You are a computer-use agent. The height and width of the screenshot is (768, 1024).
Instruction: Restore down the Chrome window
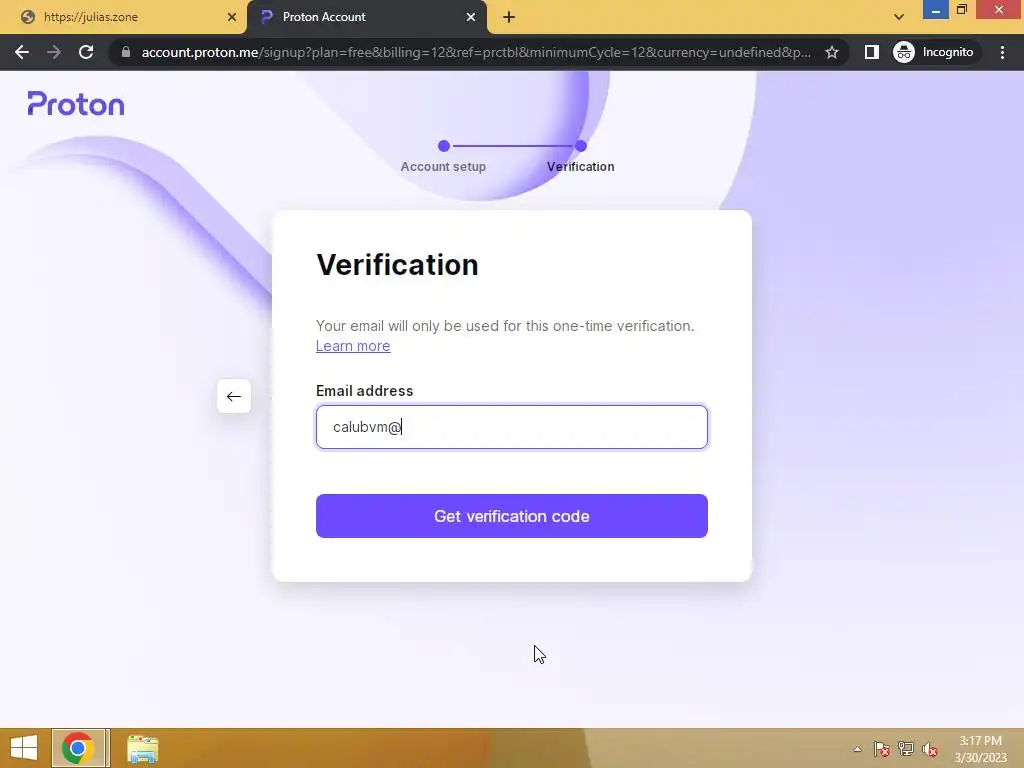click(x=962, y=9)
